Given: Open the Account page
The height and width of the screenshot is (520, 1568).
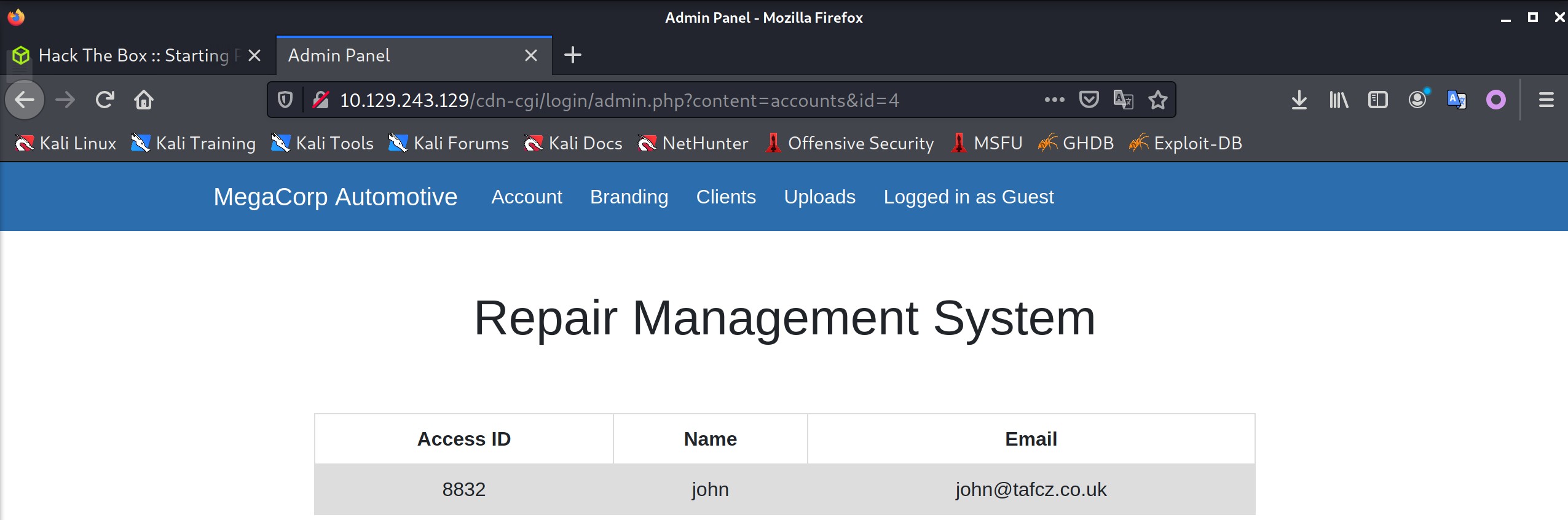Looking at the screenshot, I should (527, 197).
